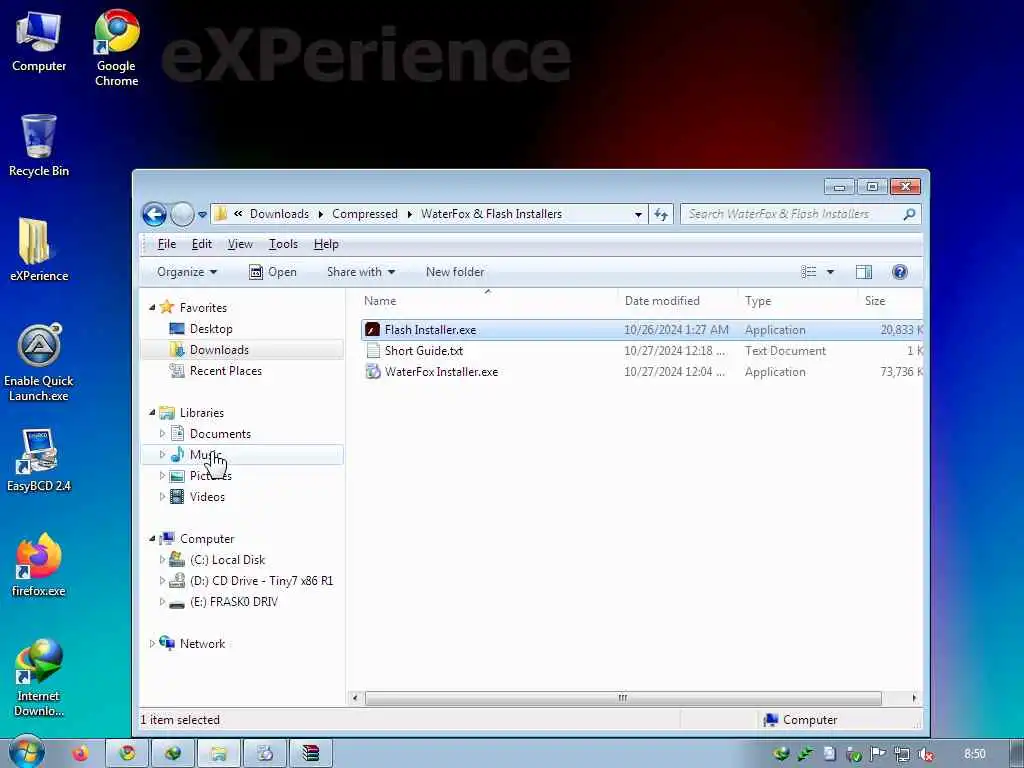Click the Chrome button on the taskbar
The width and height of the screenshot is (1024, 768).
click(127, 754)
